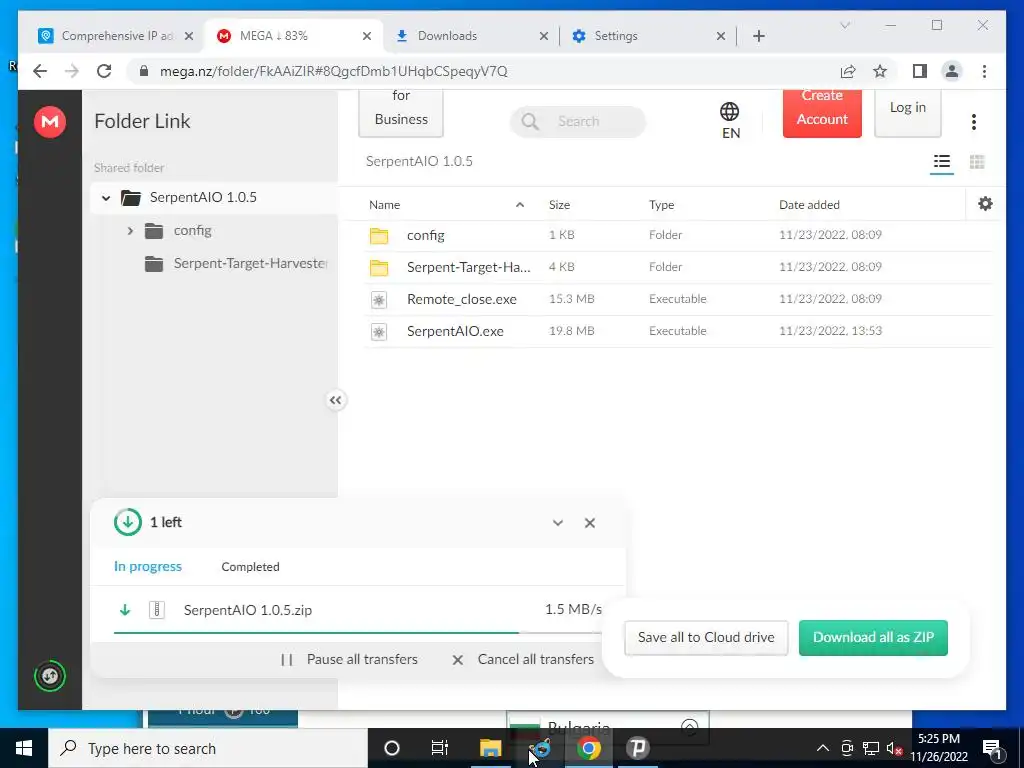Bookmark this page with star icon

[x=880, y=71]
